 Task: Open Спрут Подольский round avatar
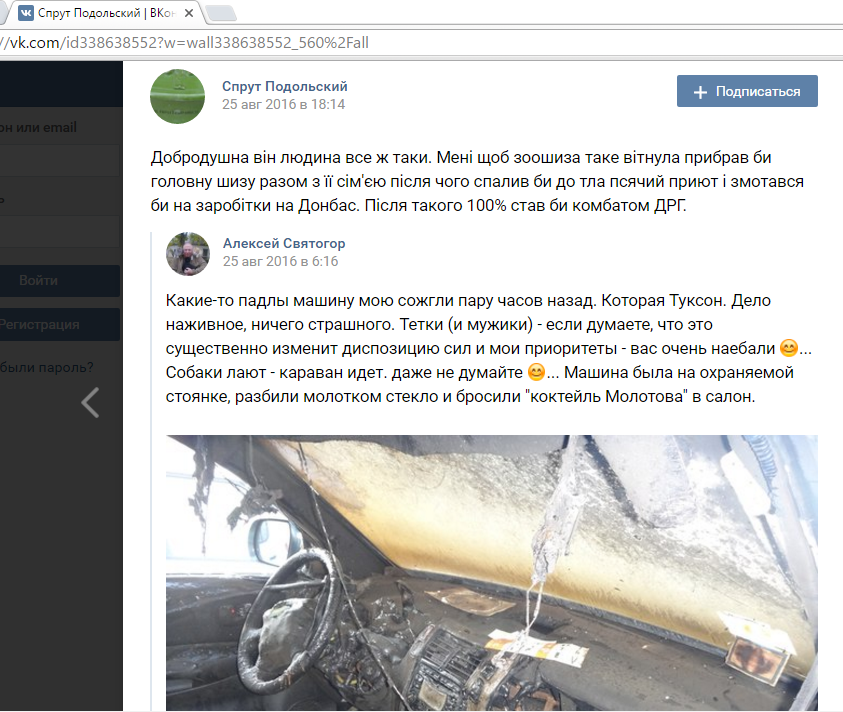(x=177, y=96)
